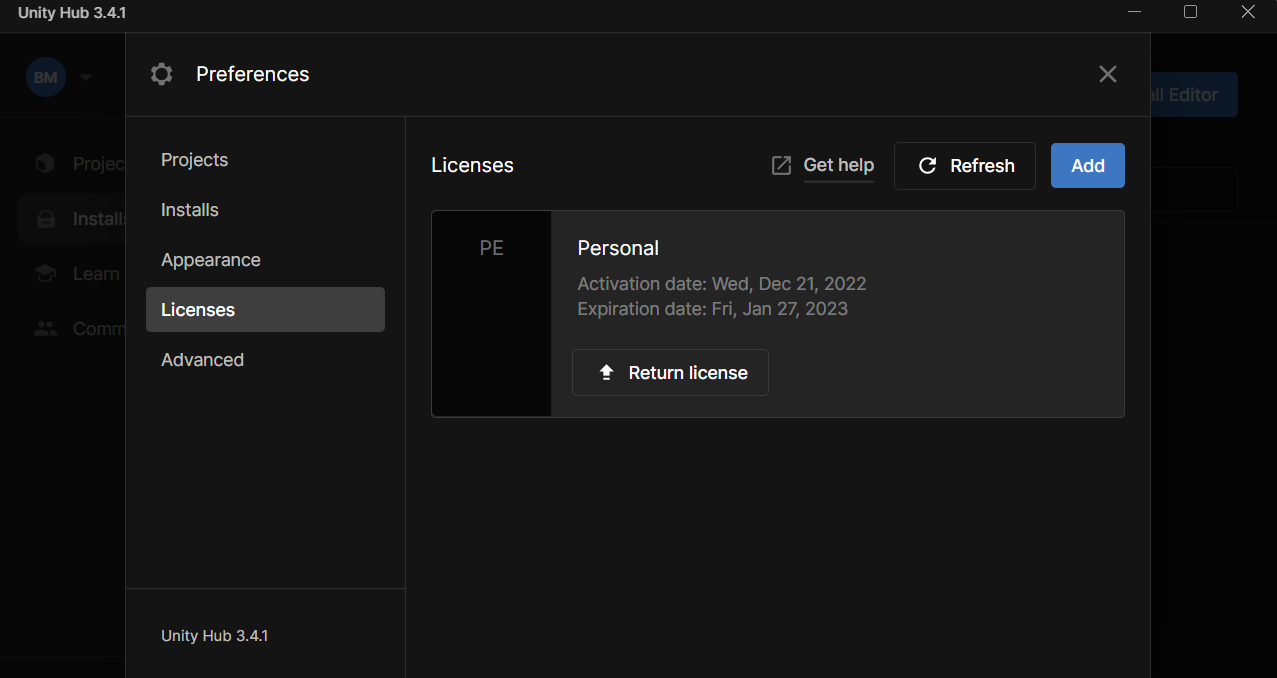Switch to Appearance preferences
The width and height of the screenshot is (1277, 678).
[x=265, y=260]
